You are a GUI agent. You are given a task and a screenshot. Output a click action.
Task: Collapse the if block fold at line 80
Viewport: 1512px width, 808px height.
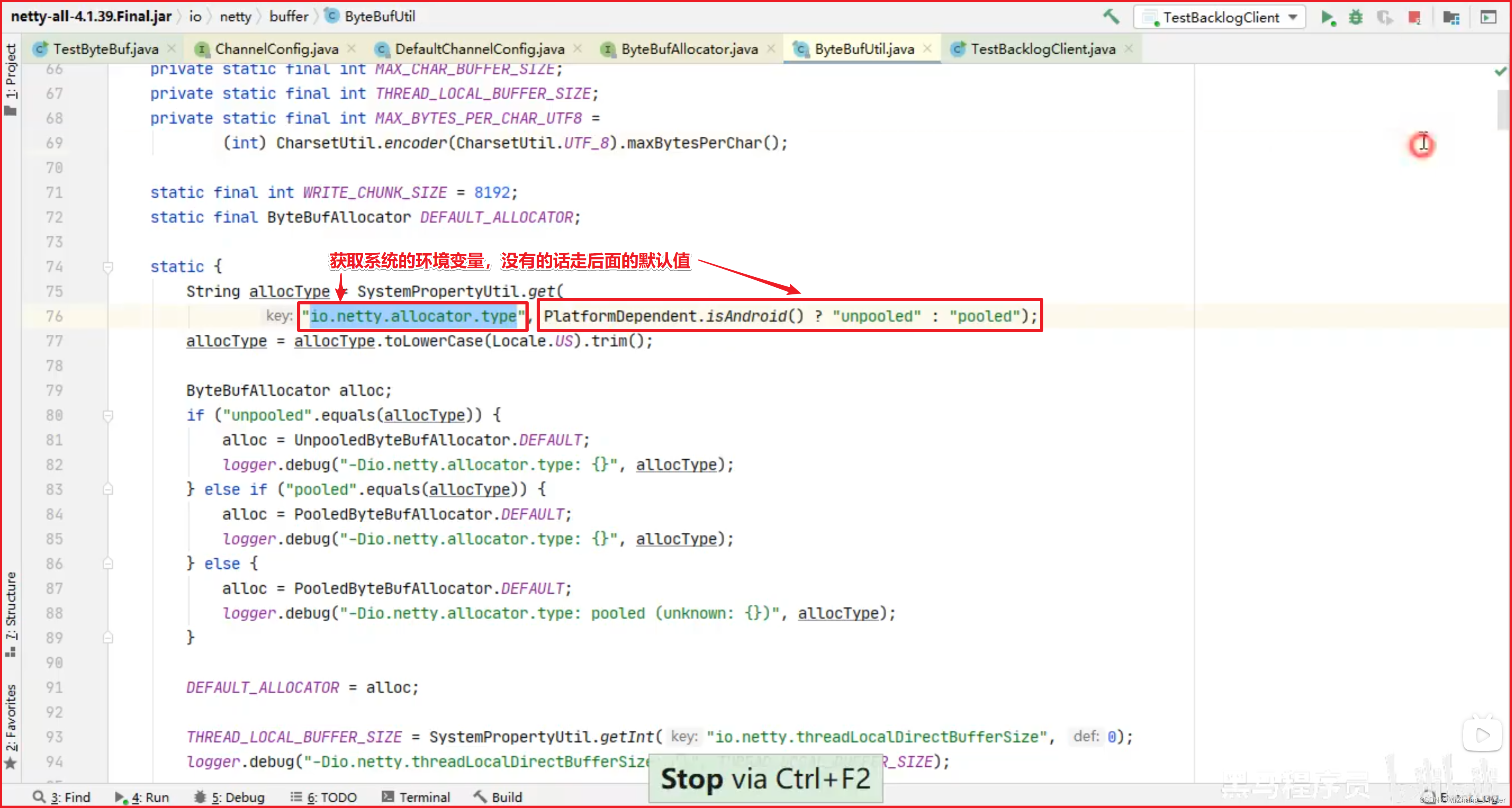pyautogui.click(x=108, y=416)
